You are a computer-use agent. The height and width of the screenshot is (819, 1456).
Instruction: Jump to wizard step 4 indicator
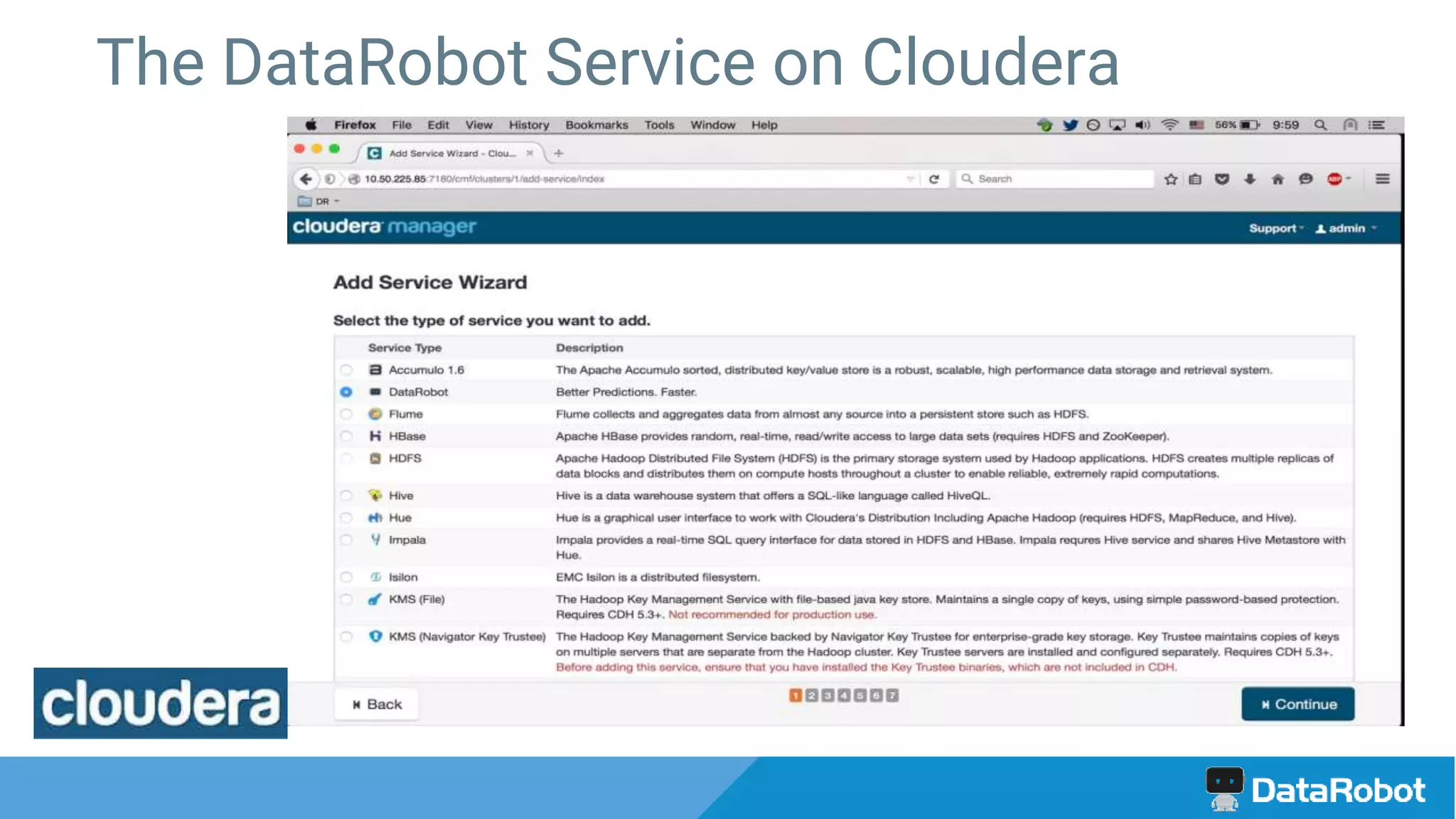click(x=844, y=695)
